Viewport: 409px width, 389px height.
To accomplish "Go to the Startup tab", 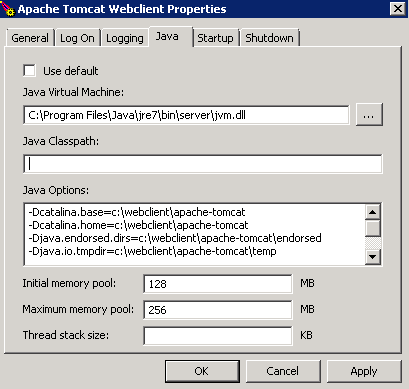I will coord(215,38).
